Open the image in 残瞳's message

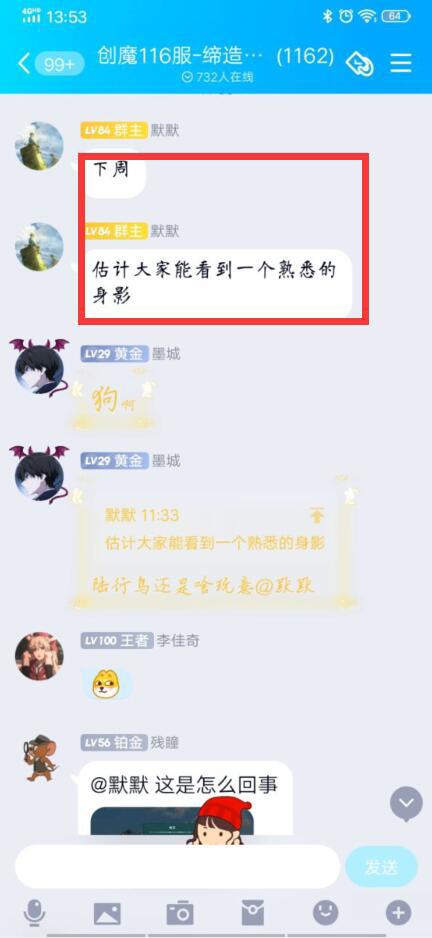172,820
